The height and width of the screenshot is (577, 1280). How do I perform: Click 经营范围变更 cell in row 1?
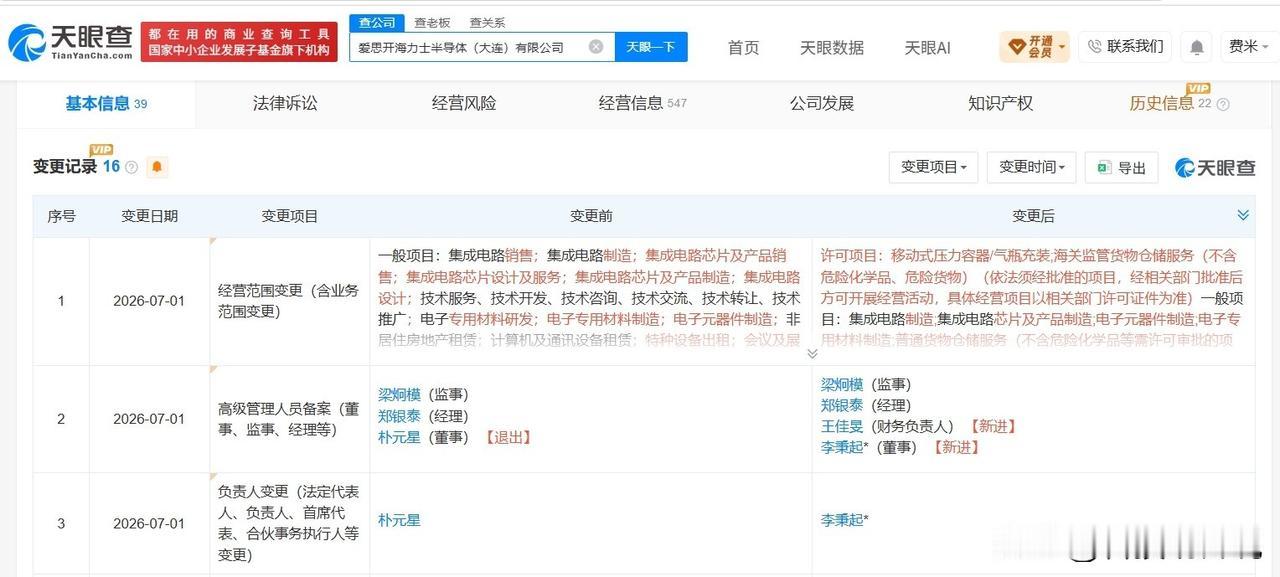pyautogui.click(x=288, y=300)
